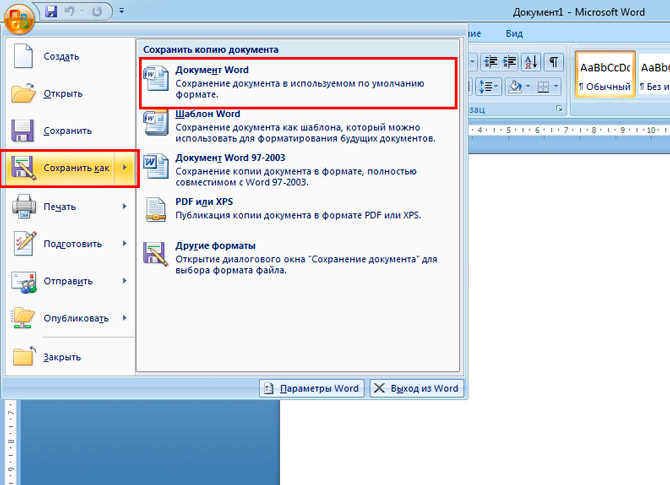Click the shading paint bucket color button
Image resolution: width=670 pixels, height=485 pixels.
click(514, 87)
